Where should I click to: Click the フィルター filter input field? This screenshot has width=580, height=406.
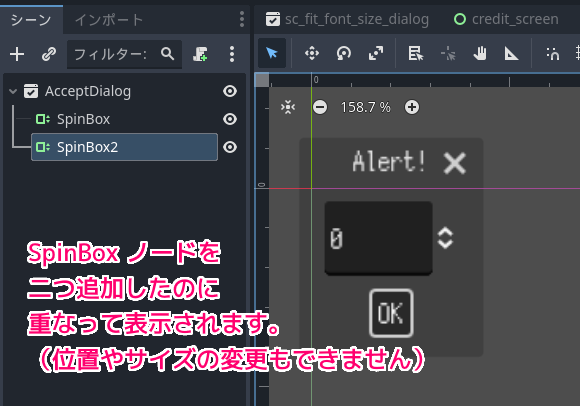(x=124, y=54)
